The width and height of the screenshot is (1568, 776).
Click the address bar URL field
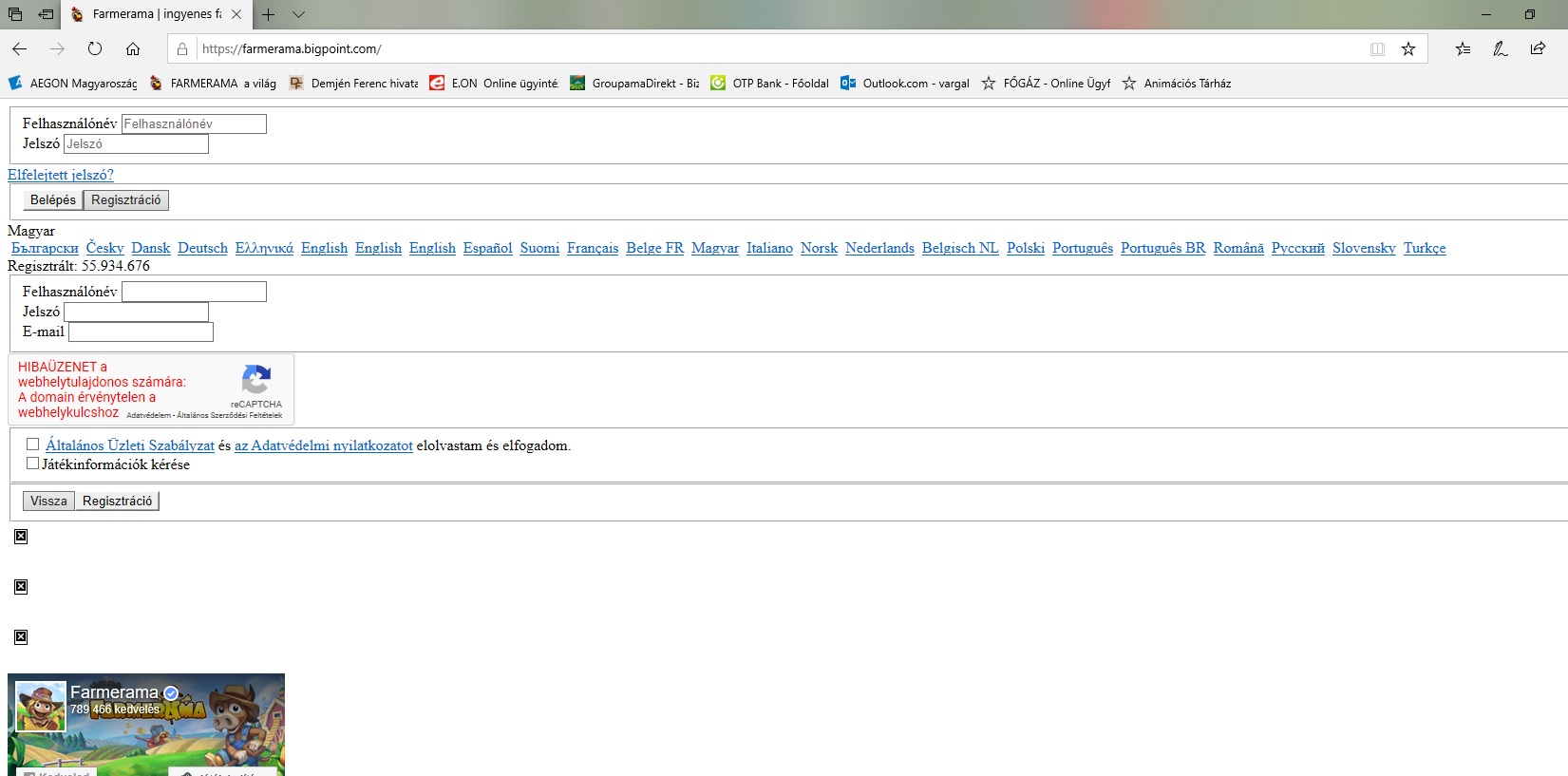pyautogui.click(x=779, y=48)
